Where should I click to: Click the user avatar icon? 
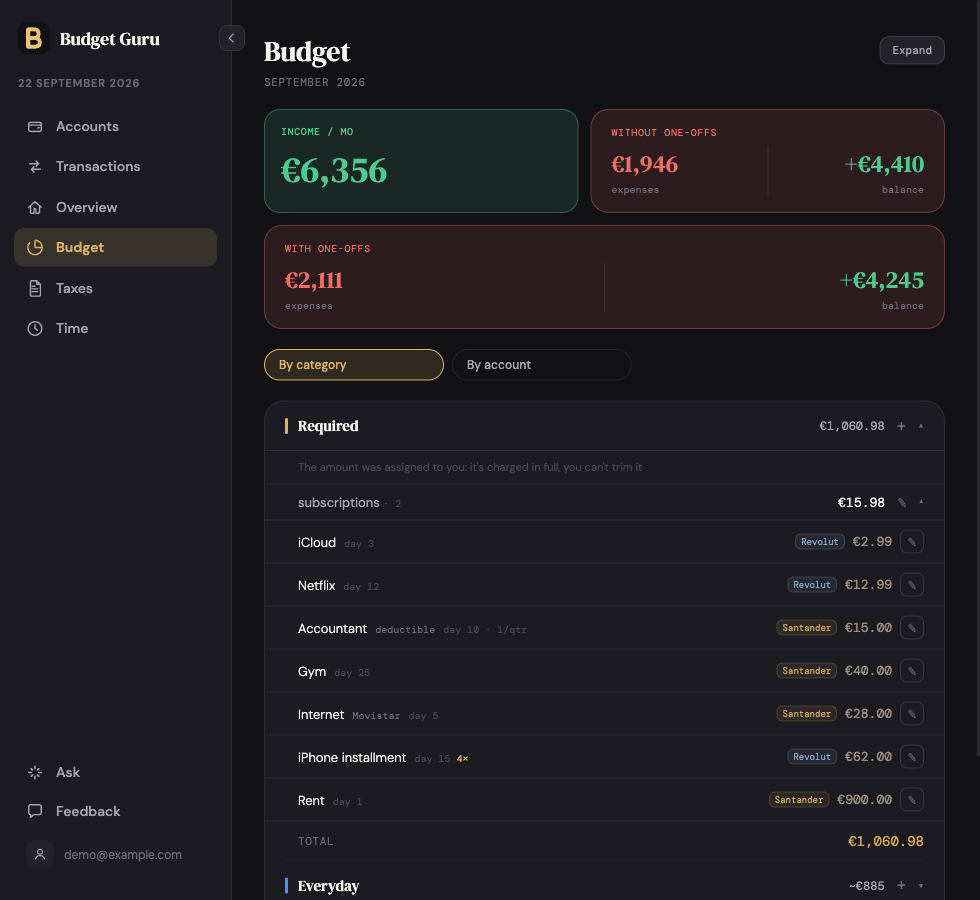tap(40, 854)
